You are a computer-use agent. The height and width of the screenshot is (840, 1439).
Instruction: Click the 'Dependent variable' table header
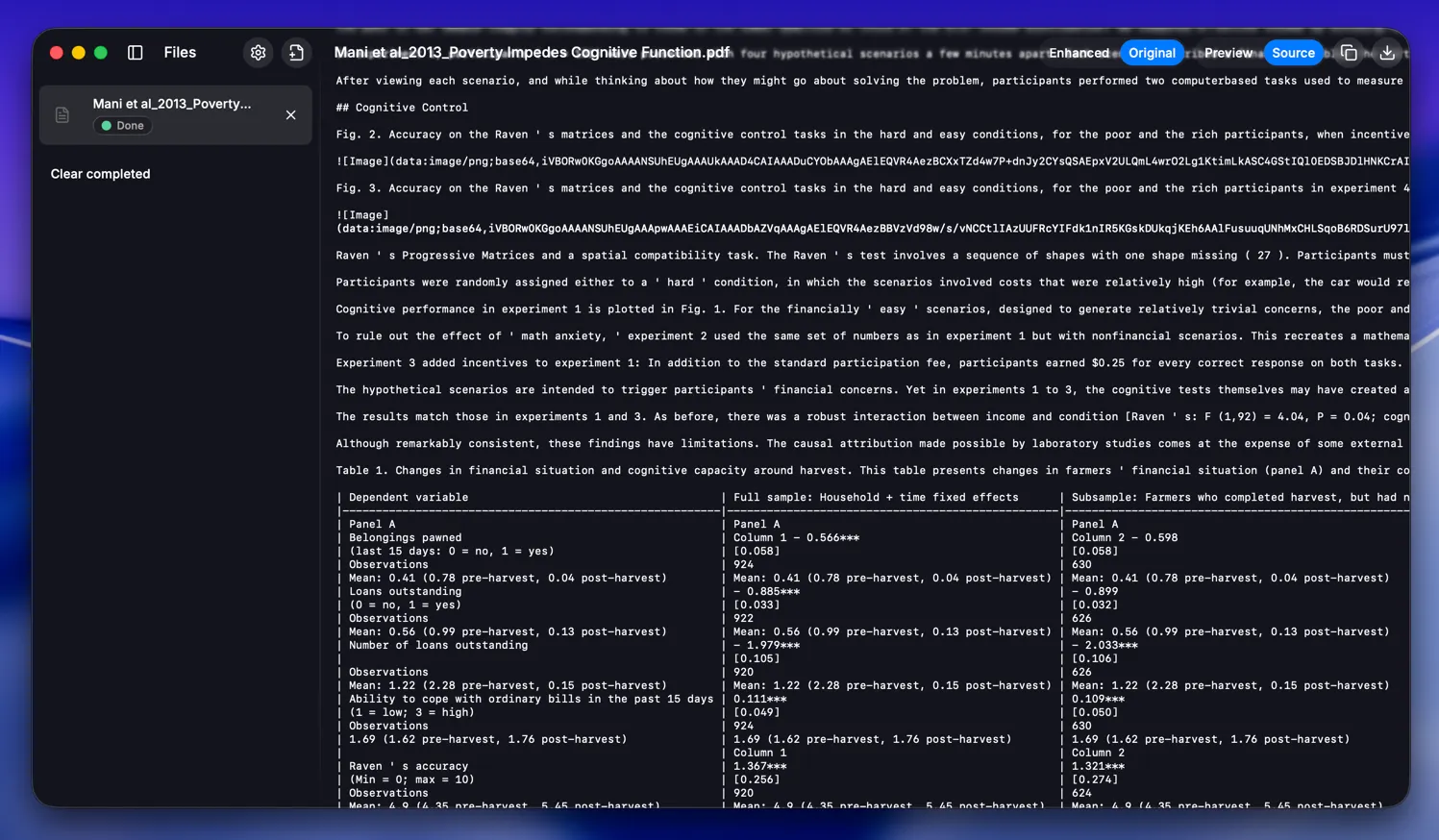pos(409,498)
